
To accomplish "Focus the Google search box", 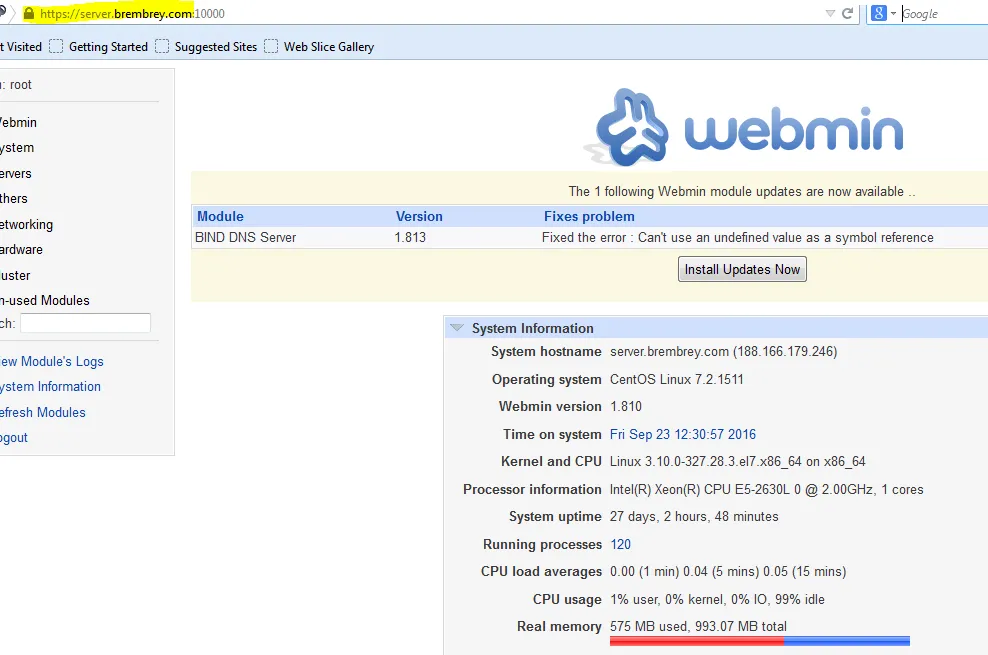I will (x=944, y=13).
